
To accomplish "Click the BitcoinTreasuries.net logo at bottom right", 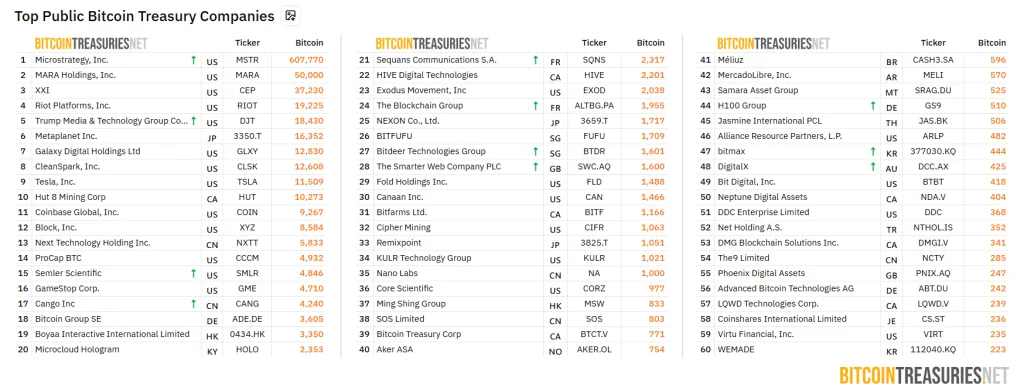I will point(924,375).
